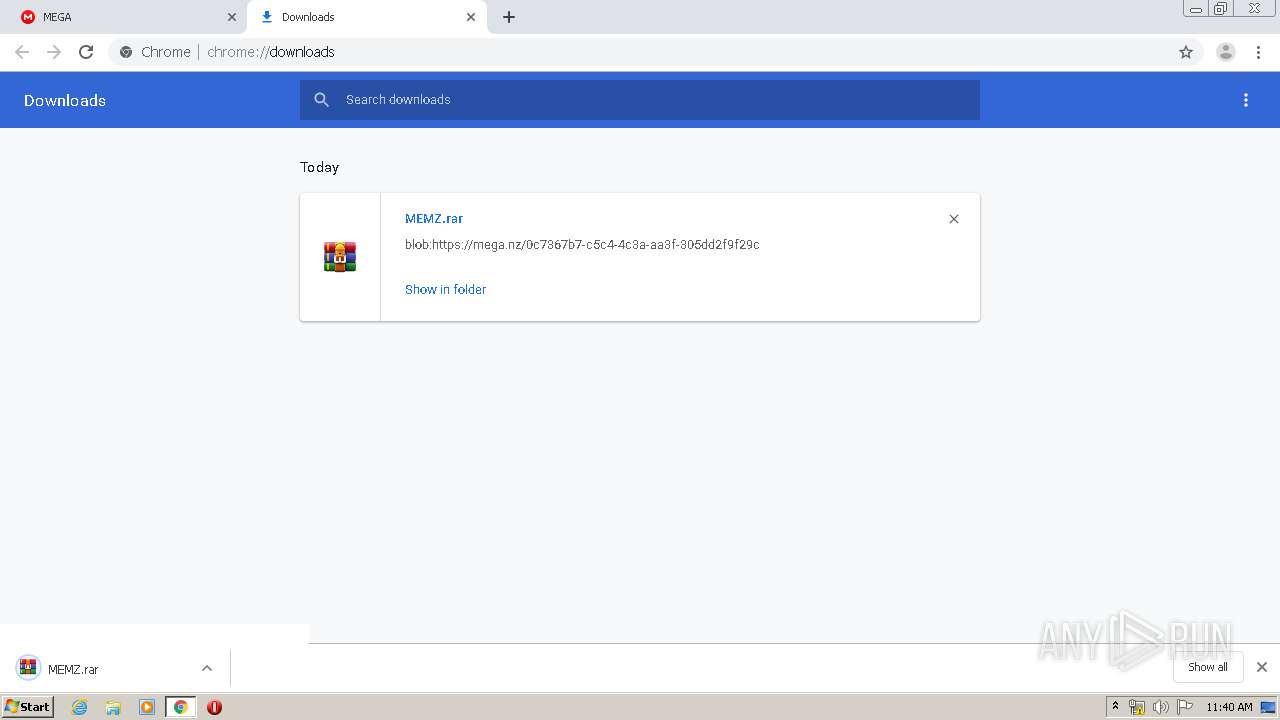
Task: Open the Action Center flag icon
Action: tap(1185, 707)
